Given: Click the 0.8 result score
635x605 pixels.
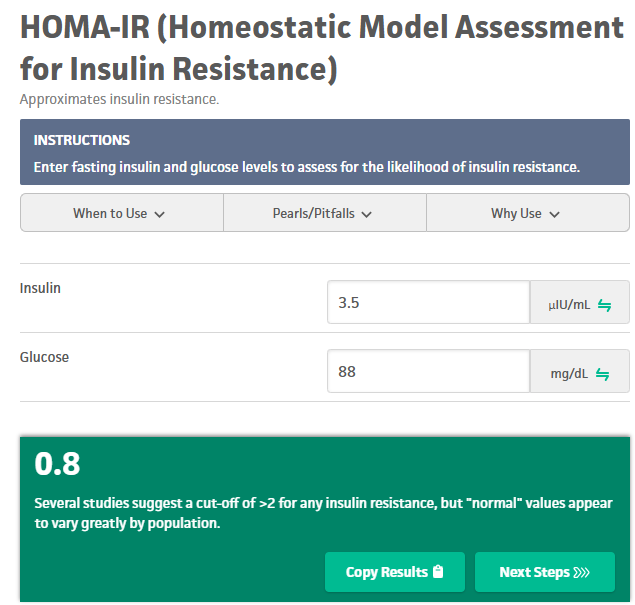Looking at the screenshot, I should pos(57,464).
